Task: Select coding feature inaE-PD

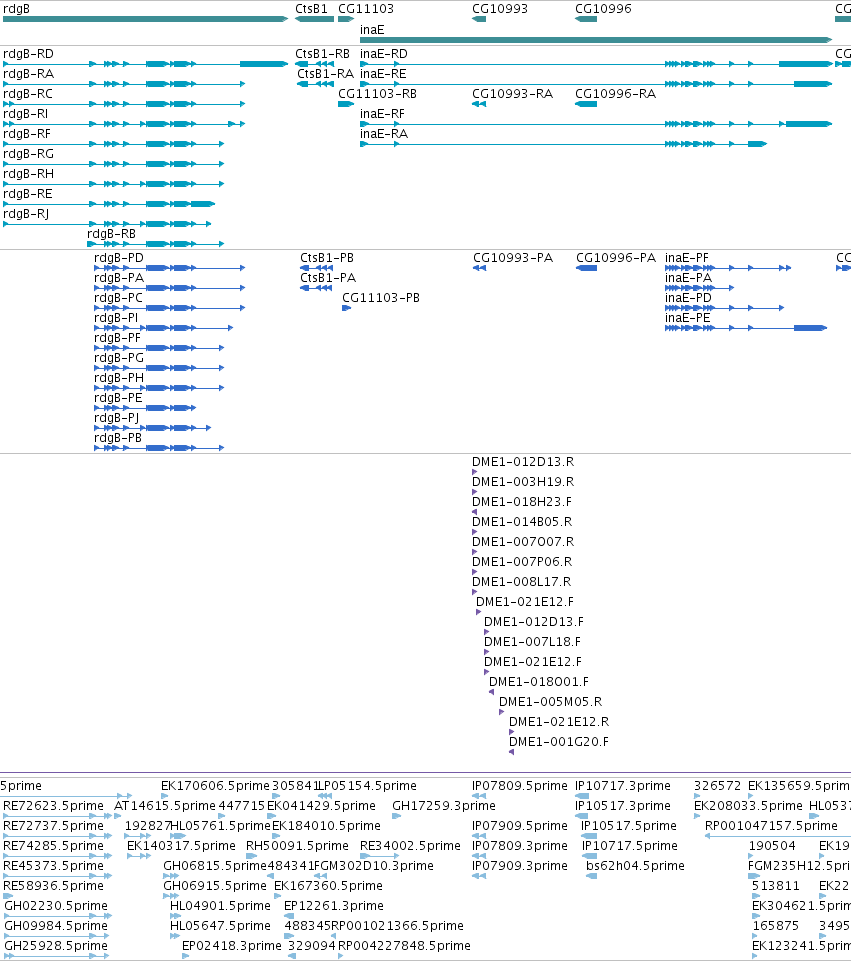Action: tap(689, 298)
